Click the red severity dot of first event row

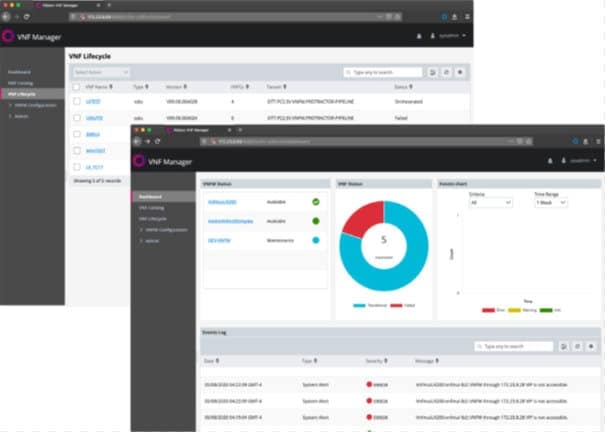369,384
